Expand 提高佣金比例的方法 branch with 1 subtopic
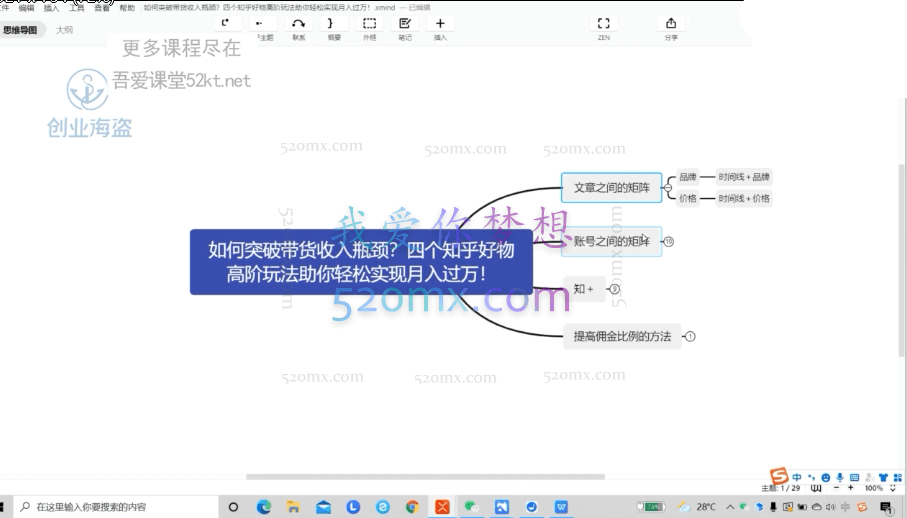This screenshot has height=518, width=907. [690, 336]
